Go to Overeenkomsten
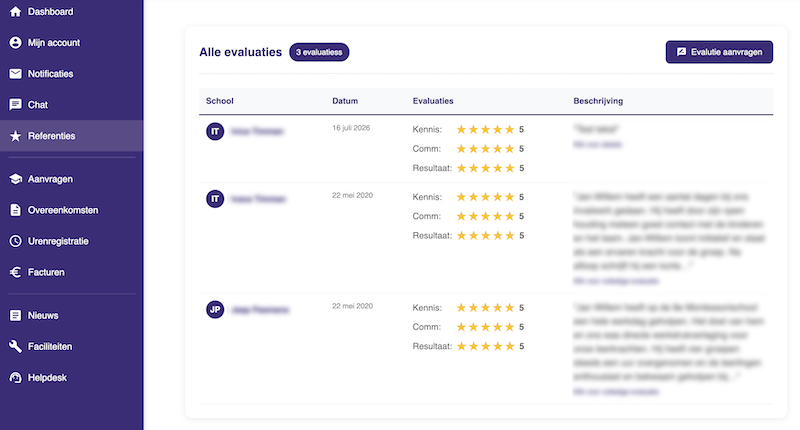 tap(71, 210)
